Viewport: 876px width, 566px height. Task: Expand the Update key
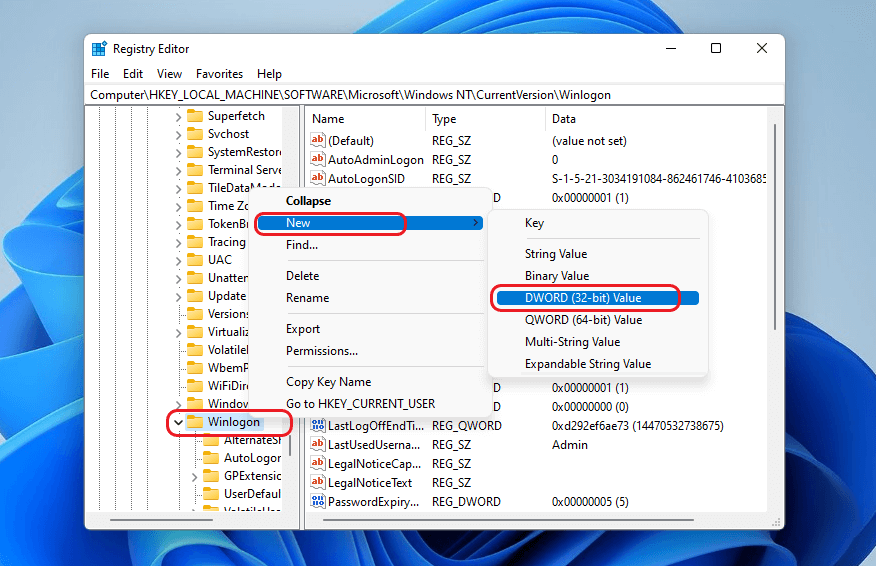tap(178, 296)
